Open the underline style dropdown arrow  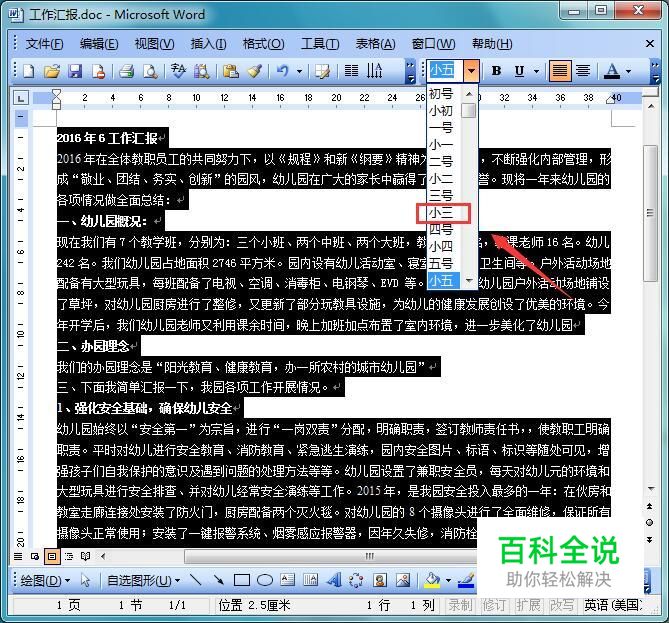tap(536, 71)
